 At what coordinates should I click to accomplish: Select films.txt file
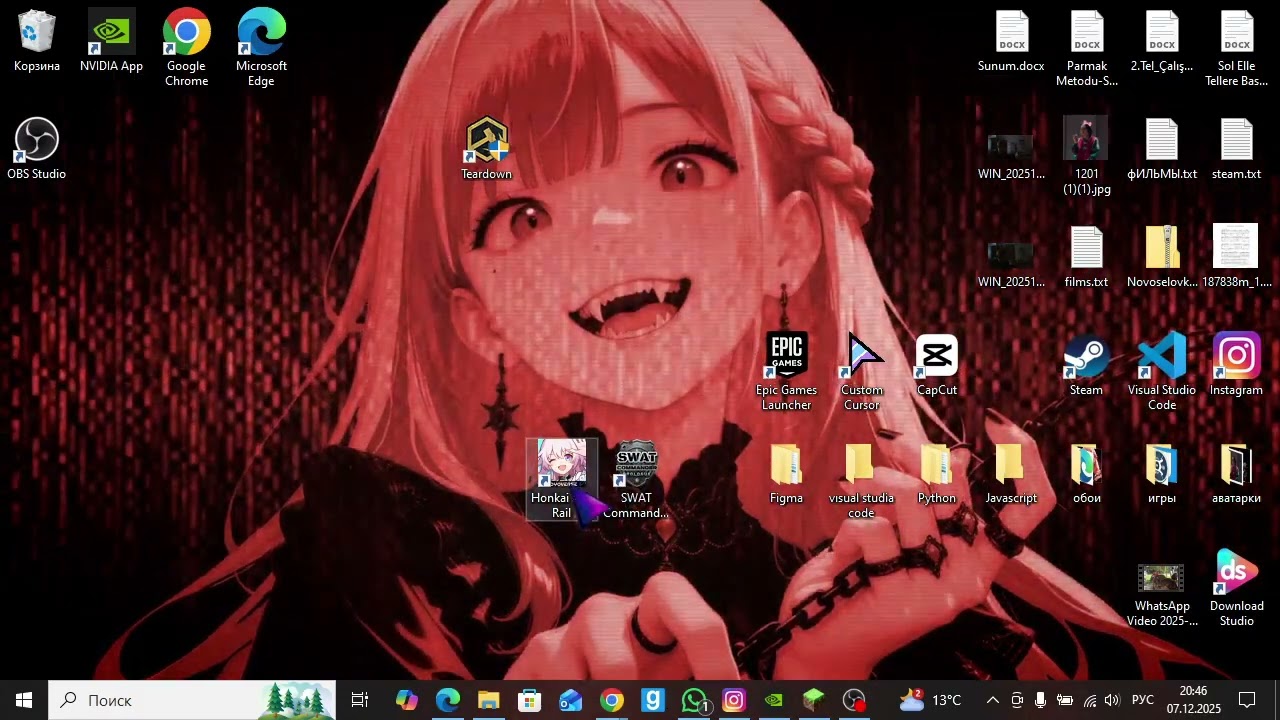click(1086, 257)
